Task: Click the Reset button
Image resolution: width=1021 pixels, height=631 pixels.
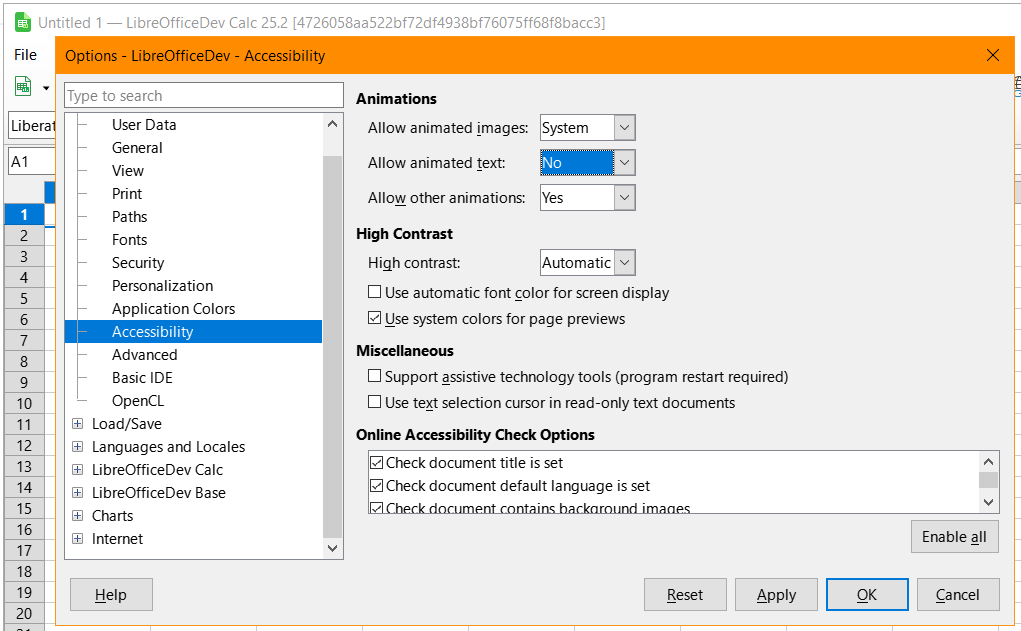Action: coord(685,595)
